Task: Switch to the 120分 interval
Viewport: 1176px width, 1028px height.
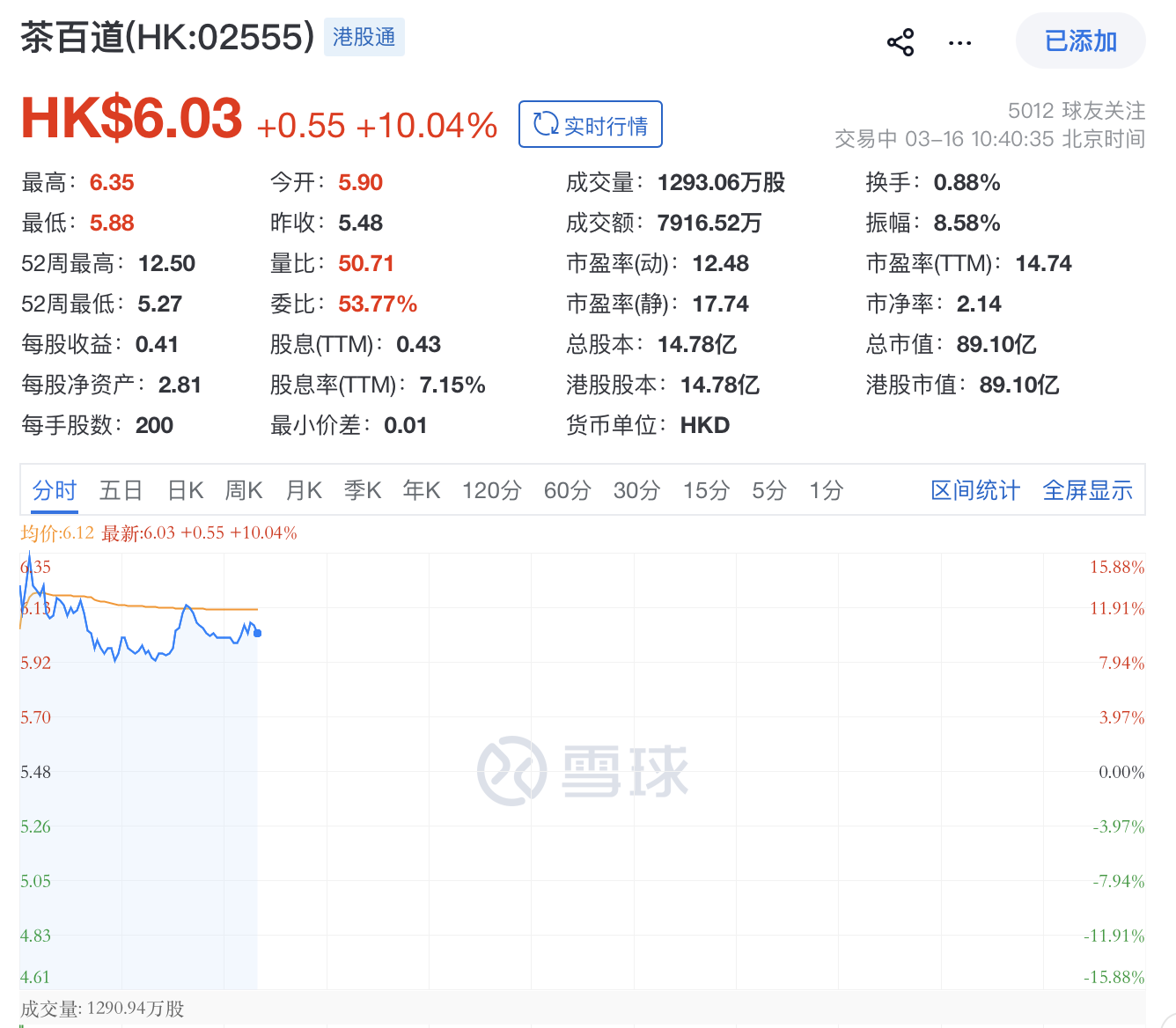Action: [x=491, y=490]
